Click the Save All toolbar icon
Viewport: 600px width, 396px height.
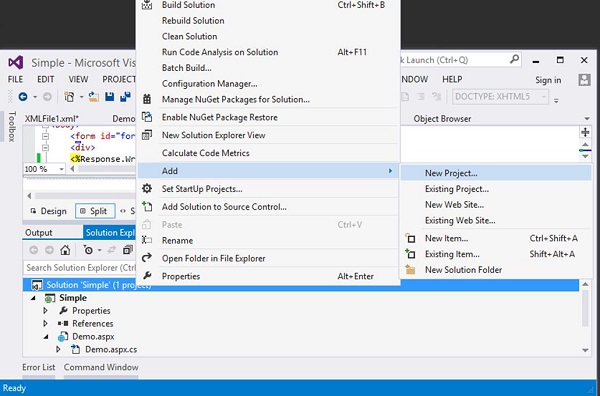point(125,97)
